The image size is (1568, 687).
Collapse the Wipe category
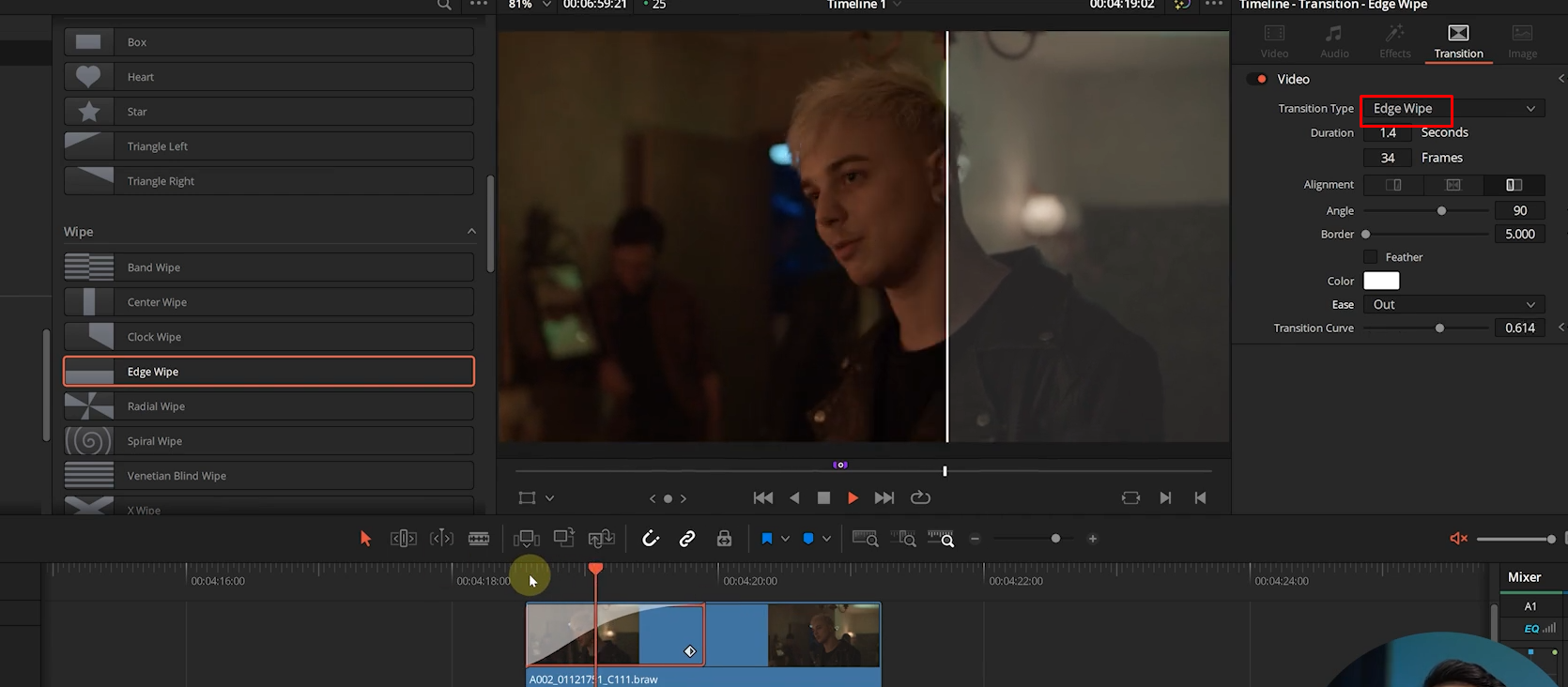point(471,232)
